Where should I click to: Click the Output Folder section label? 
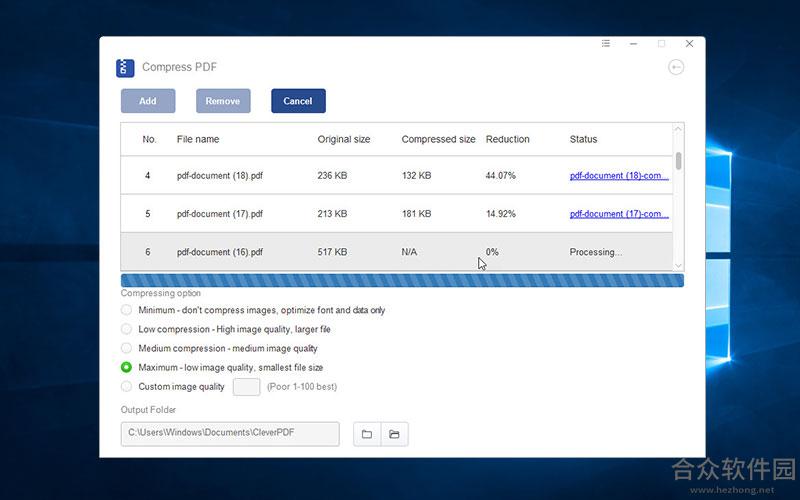148,410
